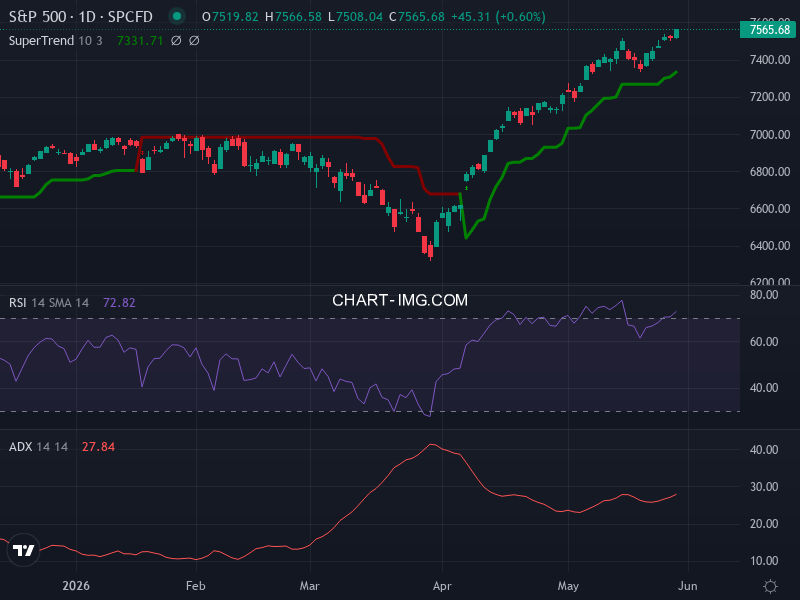Open chart settings gear icon
Screen dimensions: 800x600
(770, 586)
